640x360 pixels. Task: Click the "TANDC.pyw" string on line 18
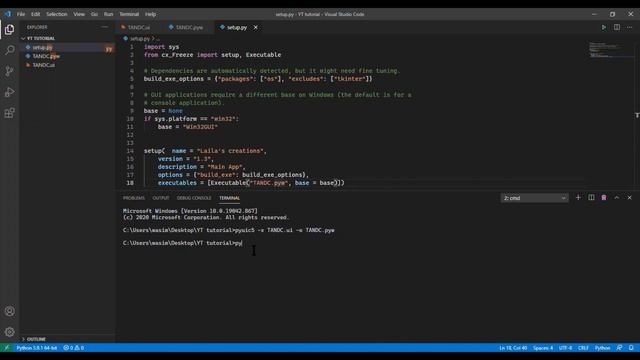click(269, 183)
